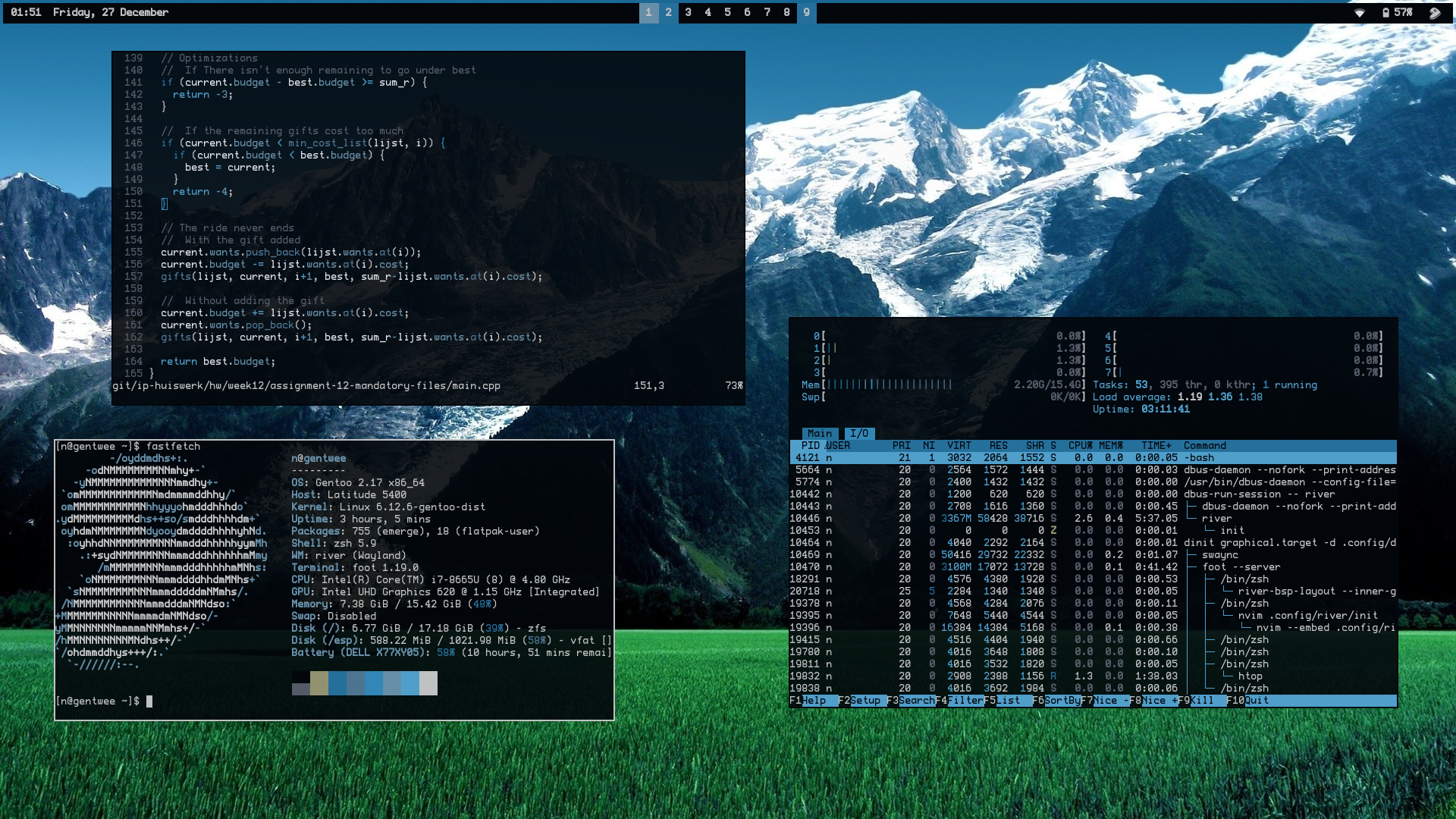The width and height of the screenshot is (1456, 819).
Task: Switch to workspace tag 2
Action: [x=668, y=13]
